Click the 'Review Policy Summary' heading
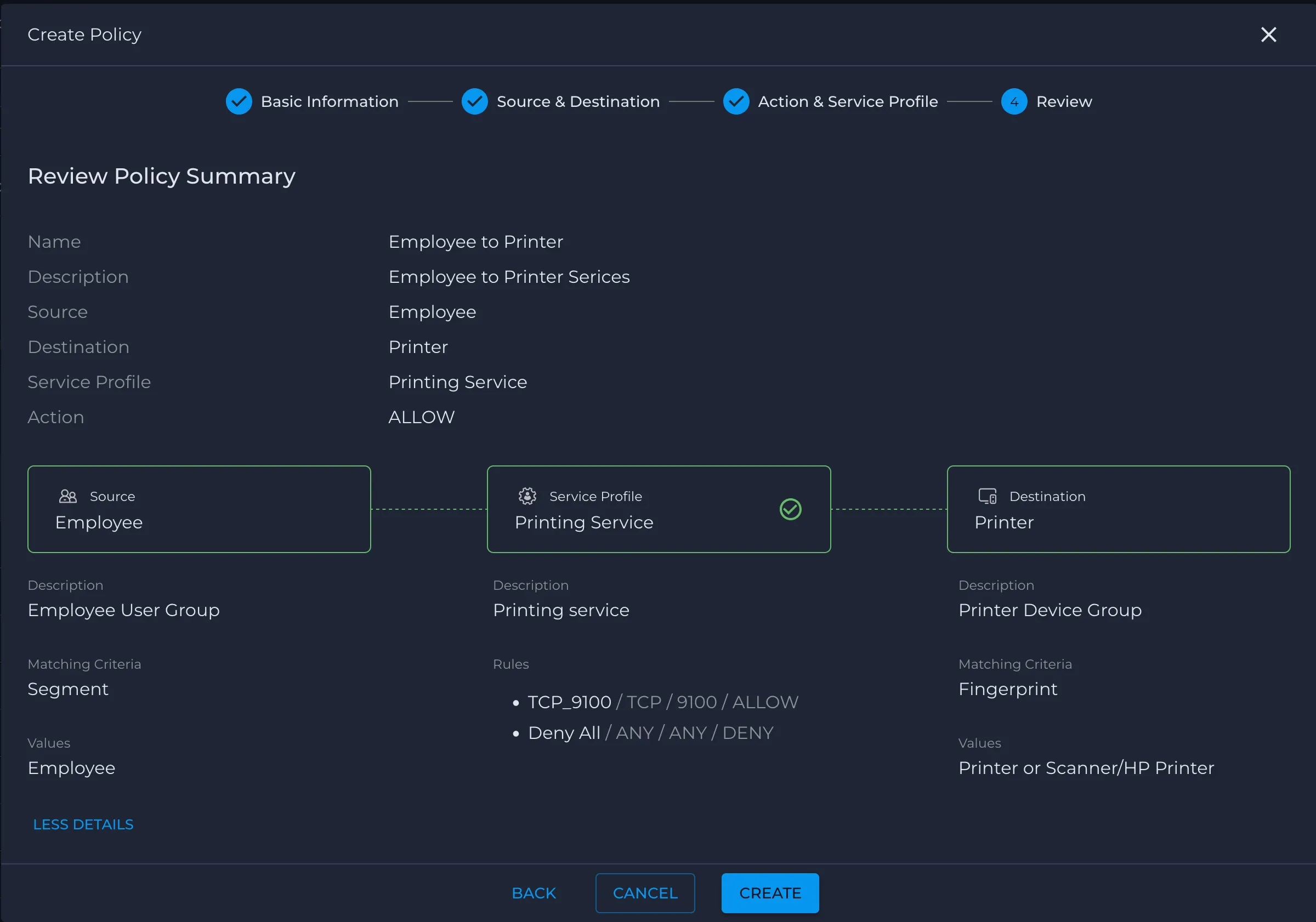 [x=161, y=177]
